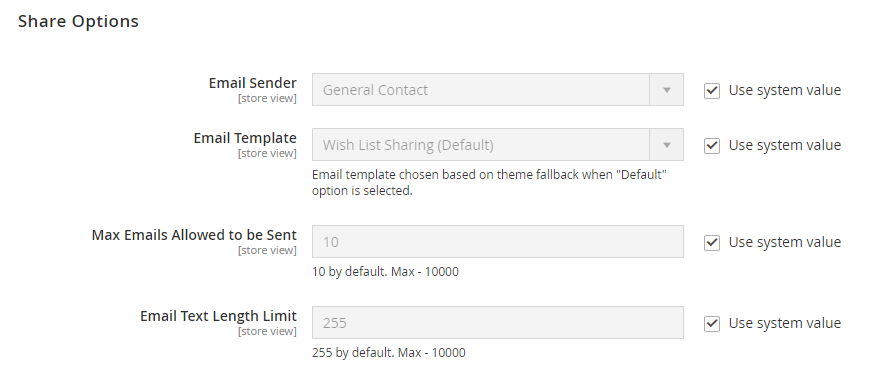Click the Email Text Length Limit label

pyautogui.click(x=218, y=316)
